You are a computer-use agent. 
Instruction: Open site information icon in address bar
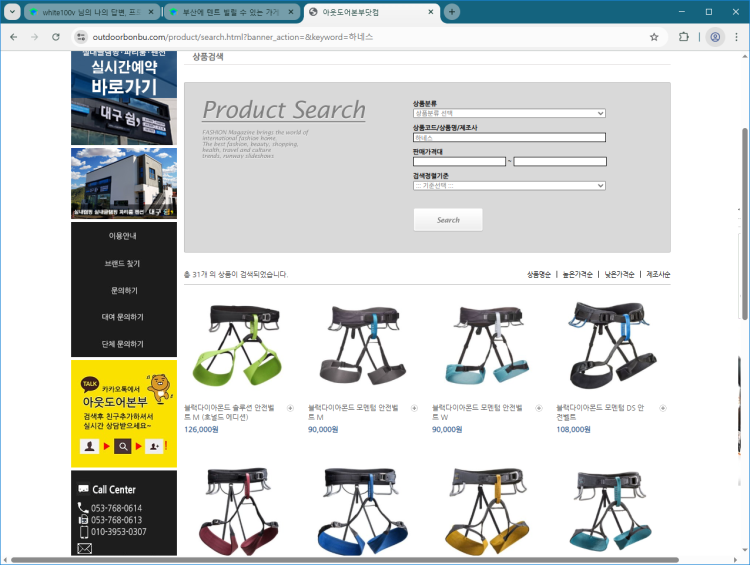[x=81, y=37]
